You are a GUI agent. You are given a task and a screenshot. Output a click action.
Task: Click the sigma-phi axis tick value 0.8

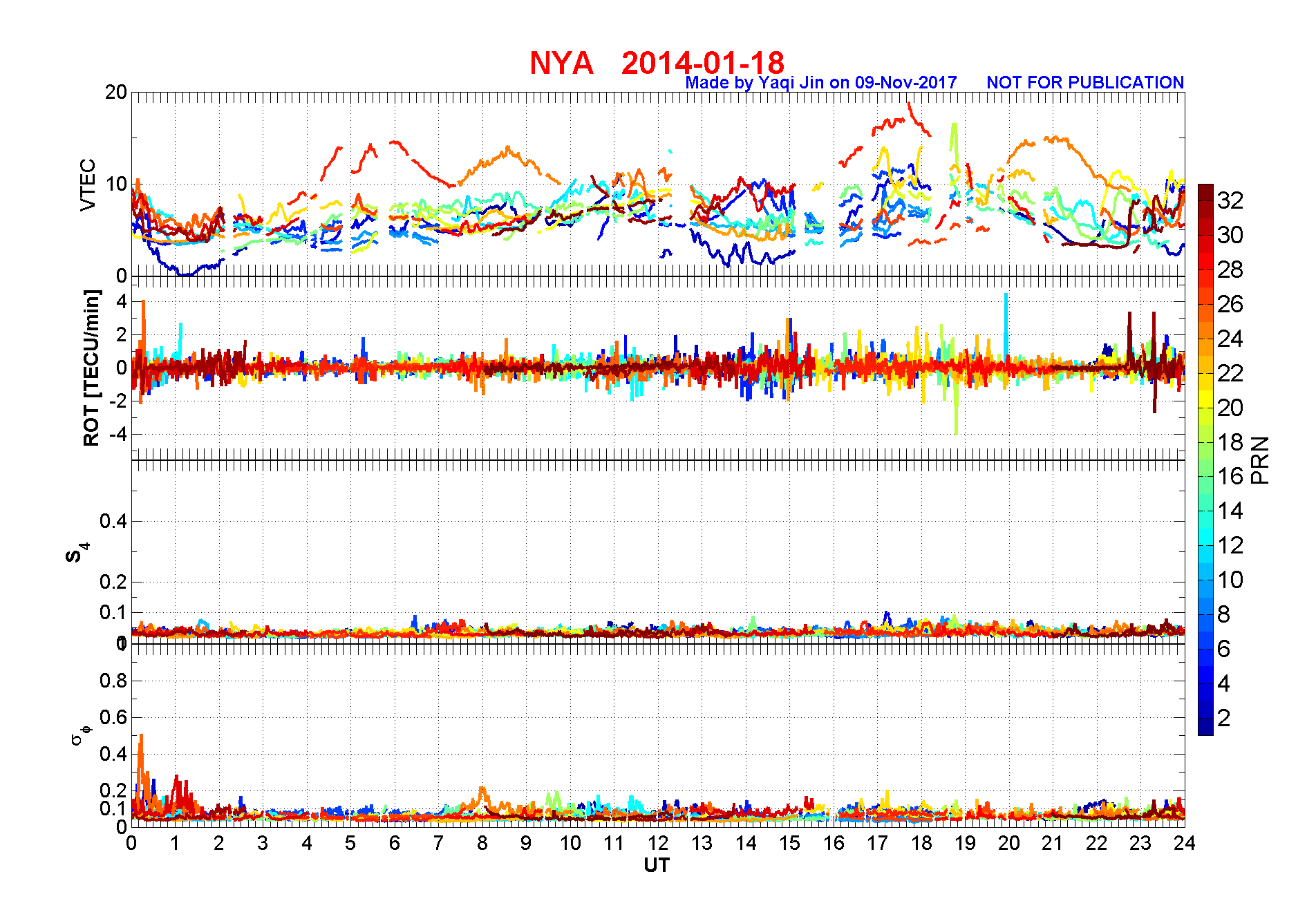tap(113, 681)
